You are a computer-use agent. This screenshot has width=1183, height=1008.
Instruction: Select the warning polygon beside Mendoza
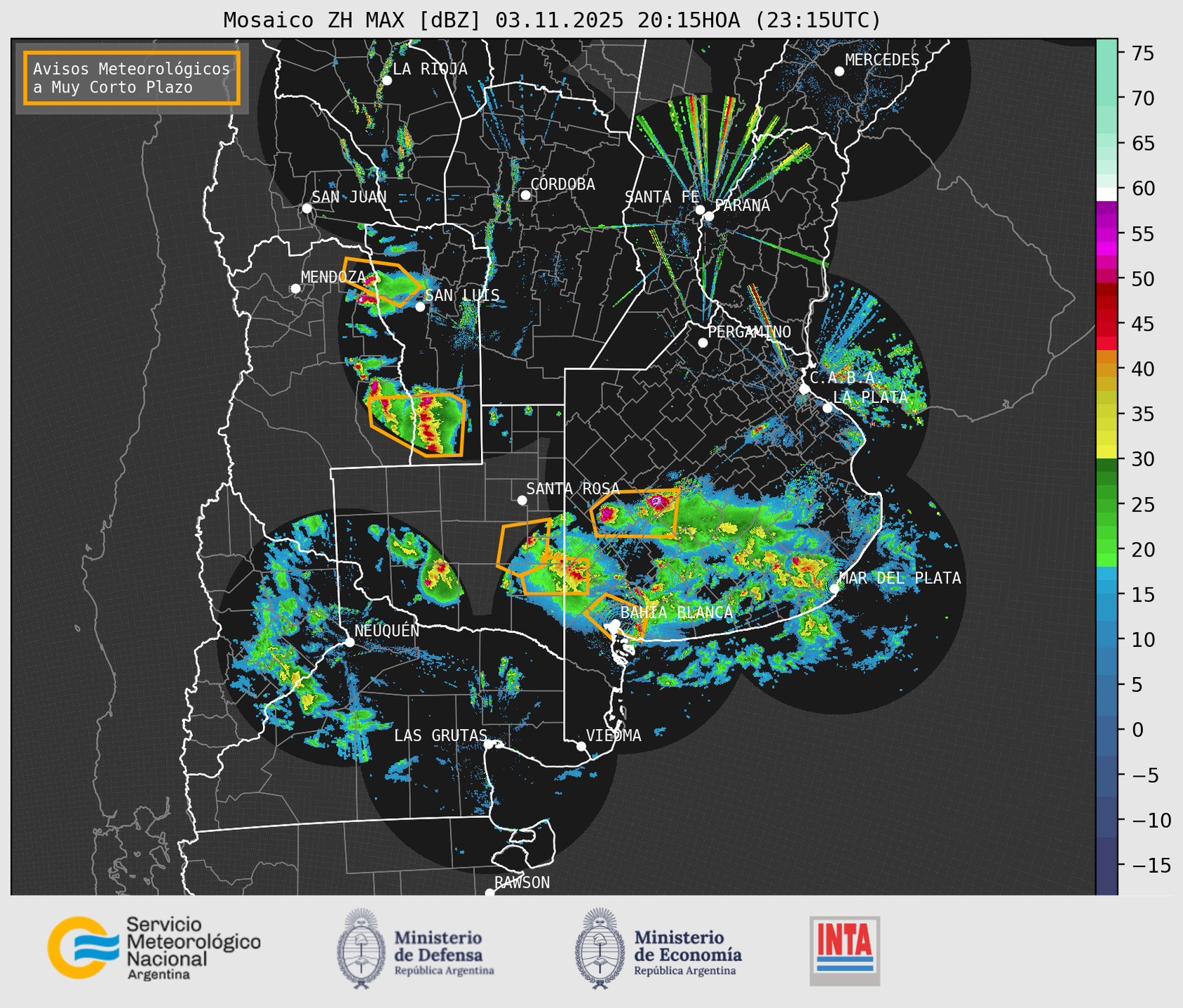coord(382,282)
